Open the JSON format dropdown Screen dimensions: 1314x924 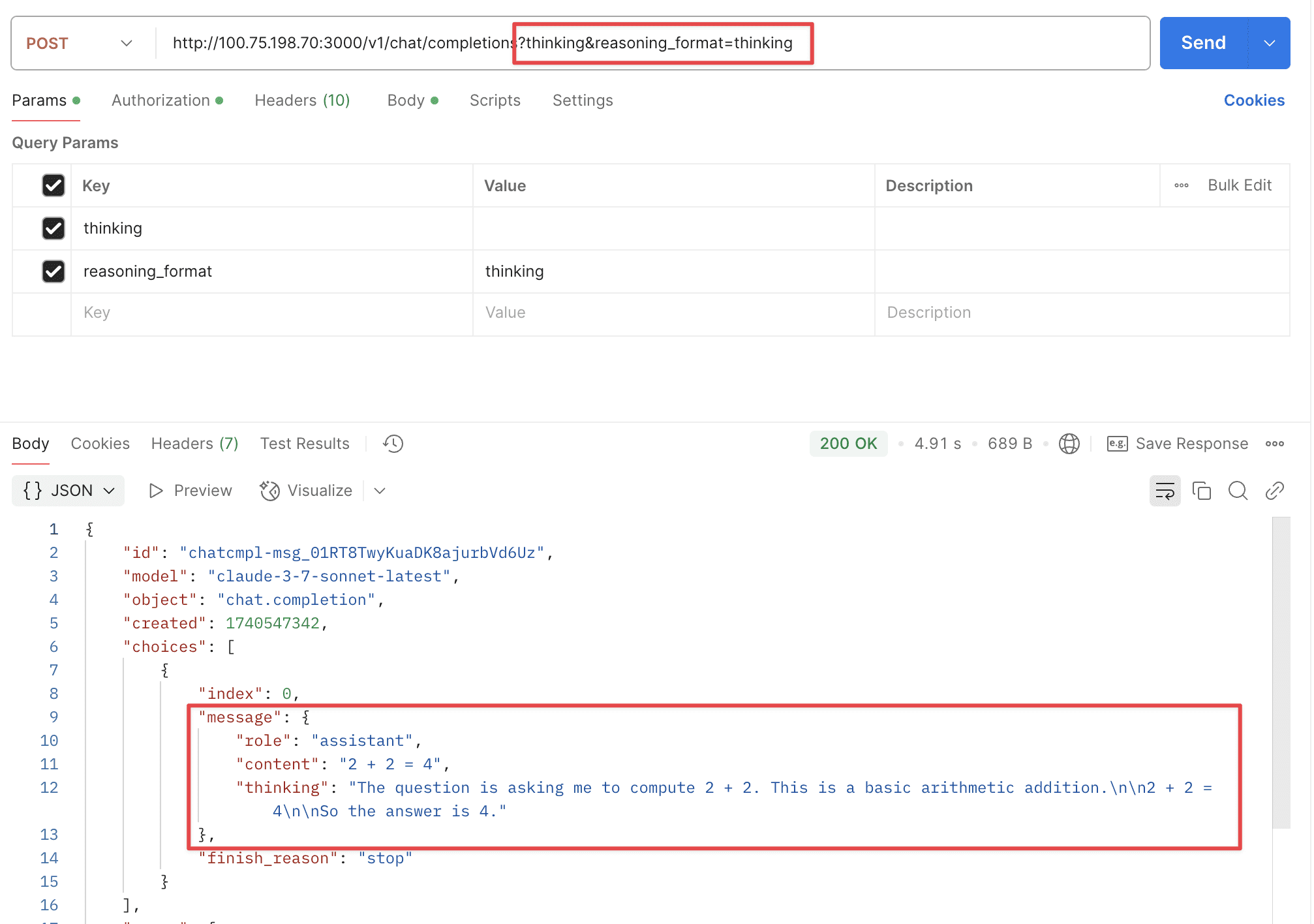69,491
